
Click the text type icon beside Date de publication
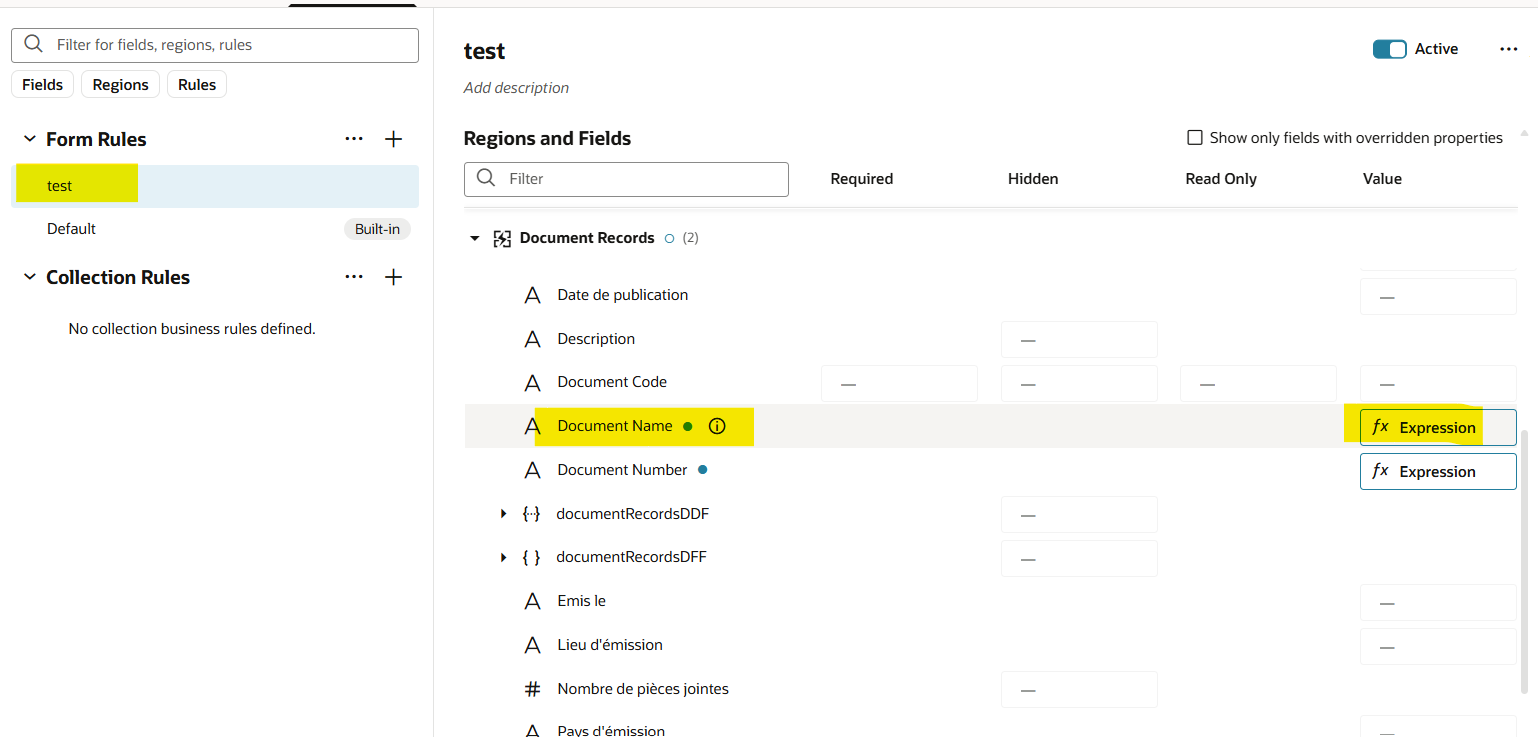coord(533,295)
